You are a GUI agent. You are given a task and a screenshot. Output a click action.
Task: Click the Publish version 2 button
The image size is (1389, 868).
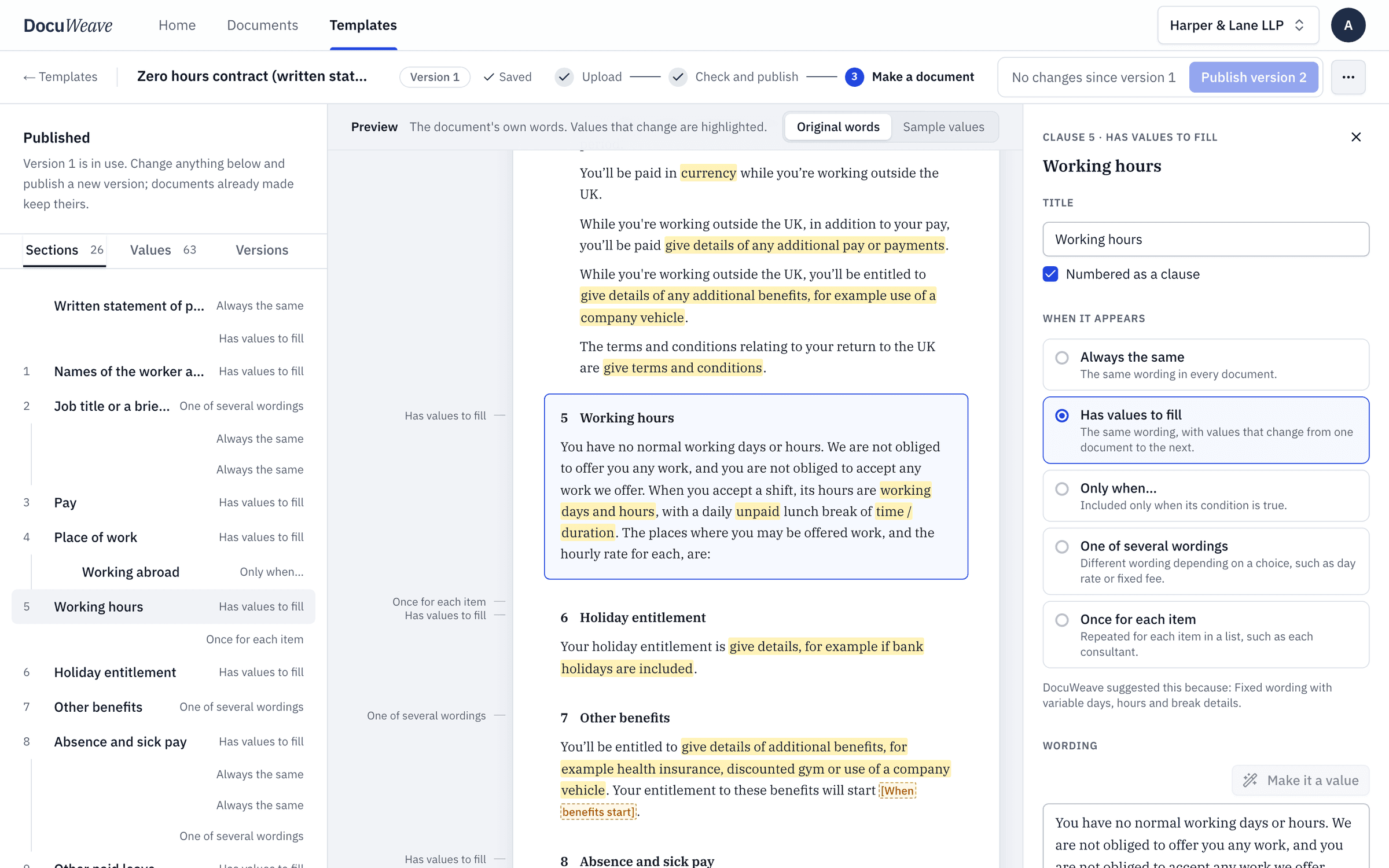1253,77
